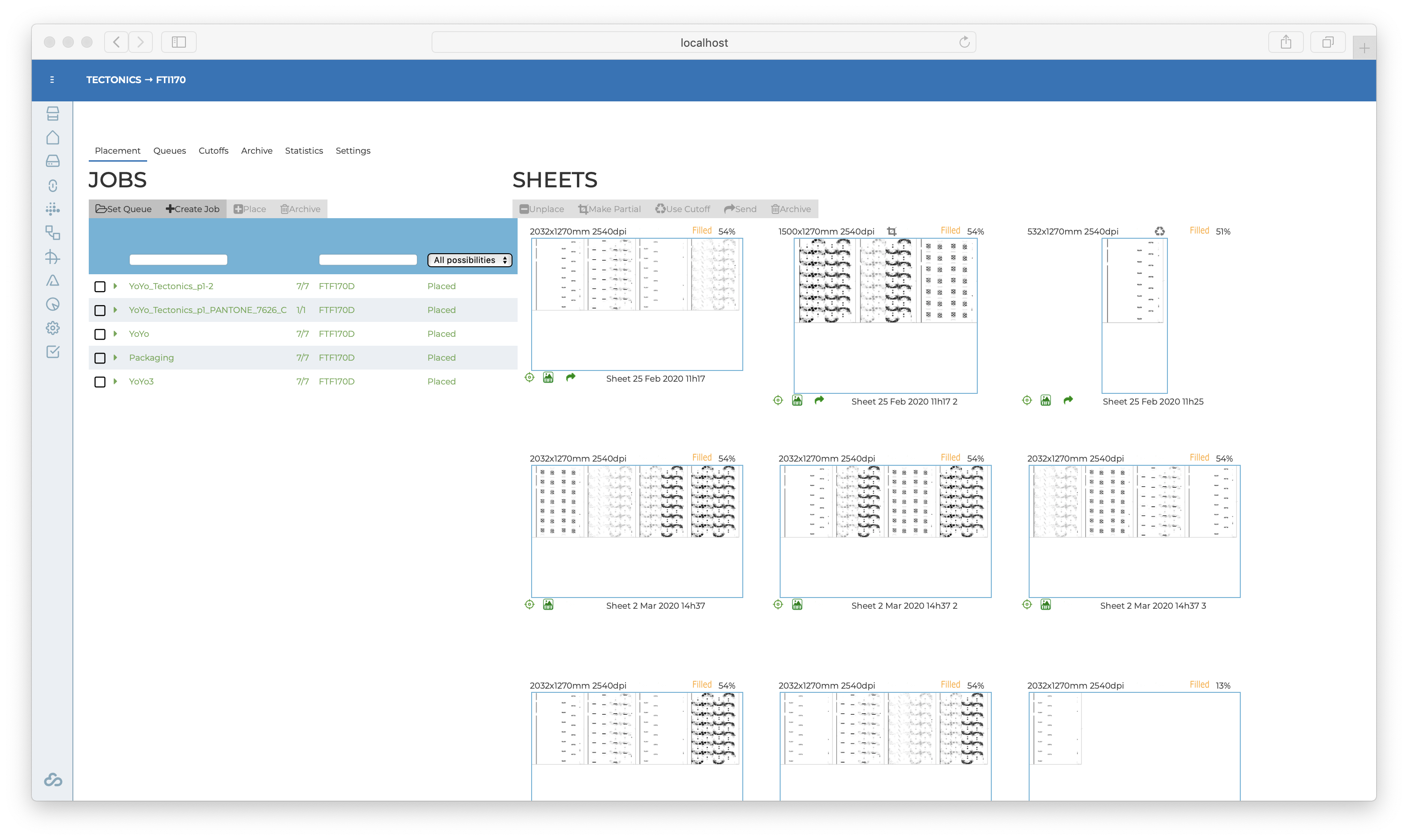
Task: Click the checklist icon in left sidebar
Action: tap(53, 351)
